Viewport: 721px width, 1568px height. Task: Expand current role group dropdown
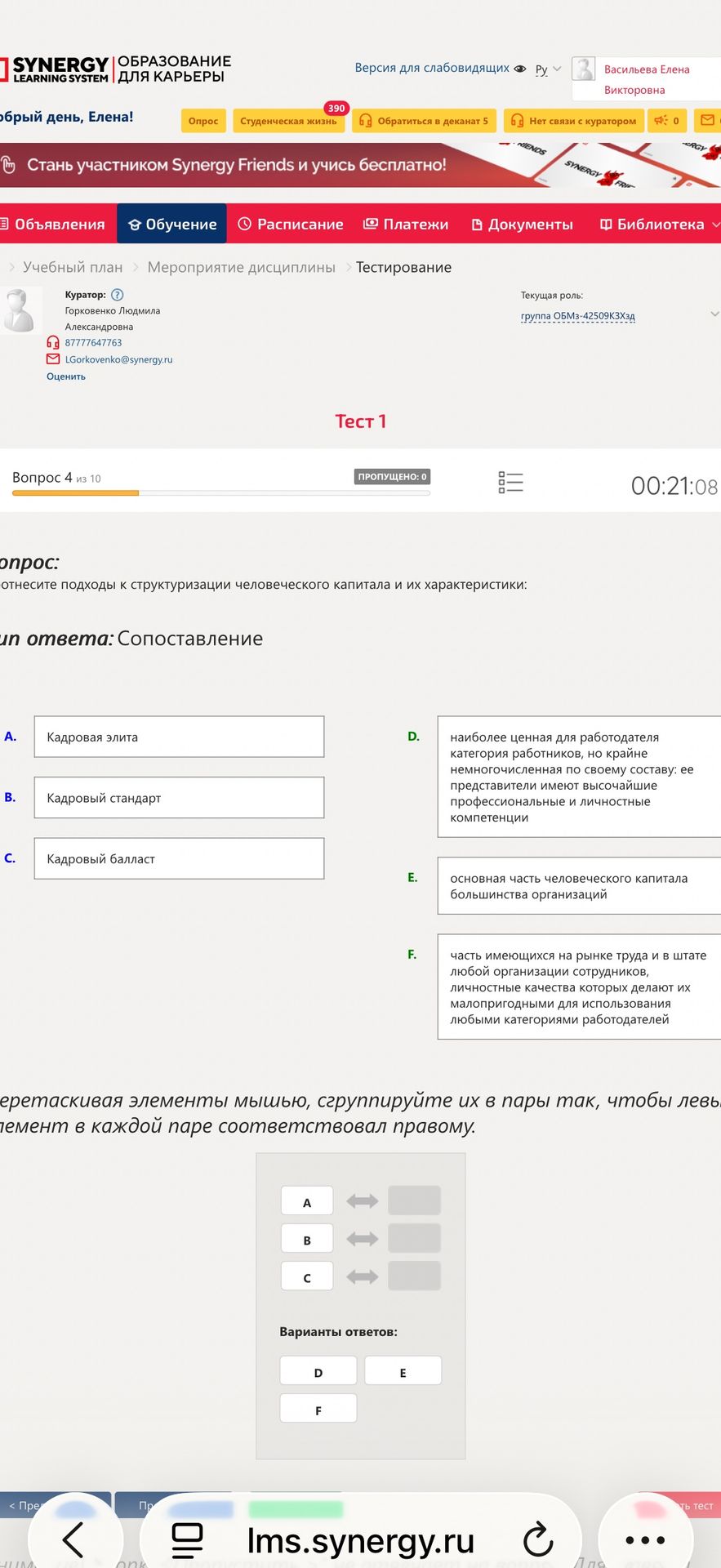[714, 314]
